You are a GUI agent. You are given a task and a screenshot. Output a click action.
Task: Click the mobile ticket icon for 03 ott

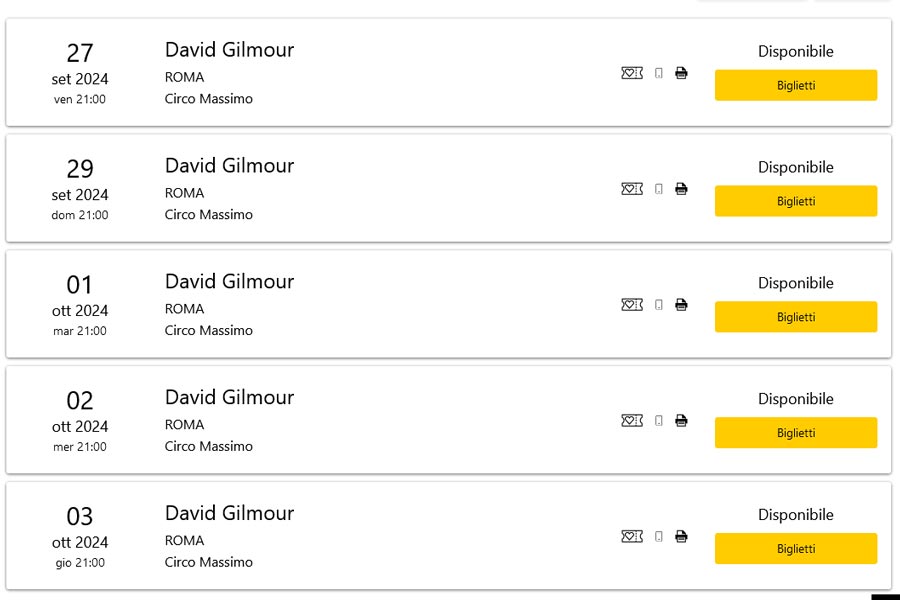pos(658,537)
